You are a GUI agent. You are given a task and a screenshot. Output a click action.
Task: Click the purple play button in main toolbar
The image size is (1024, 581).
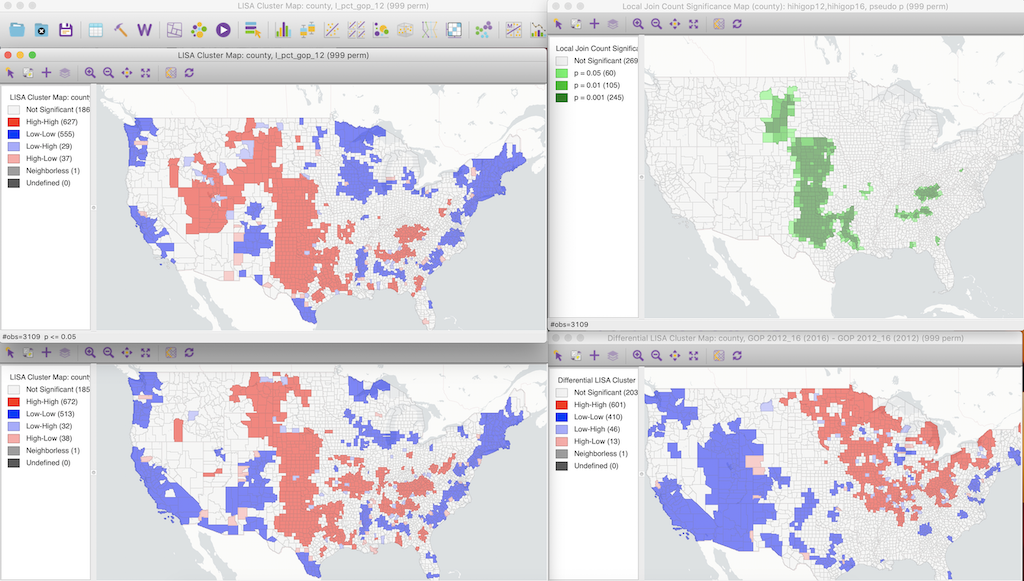(224, 30)
